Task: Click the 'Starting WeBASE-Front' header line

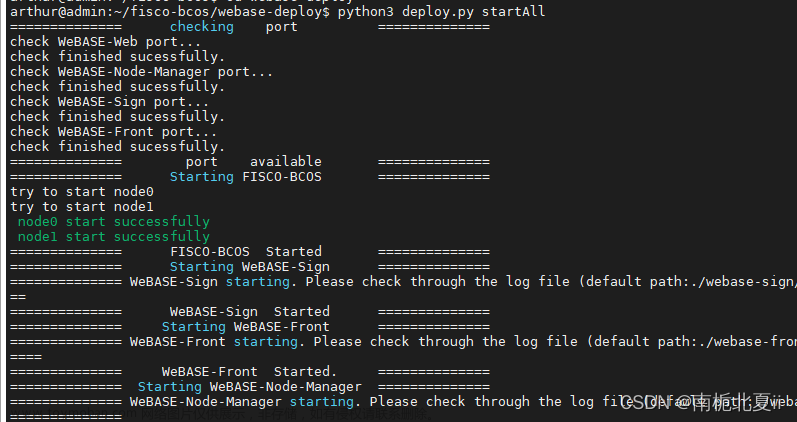Action: point(246,326)
